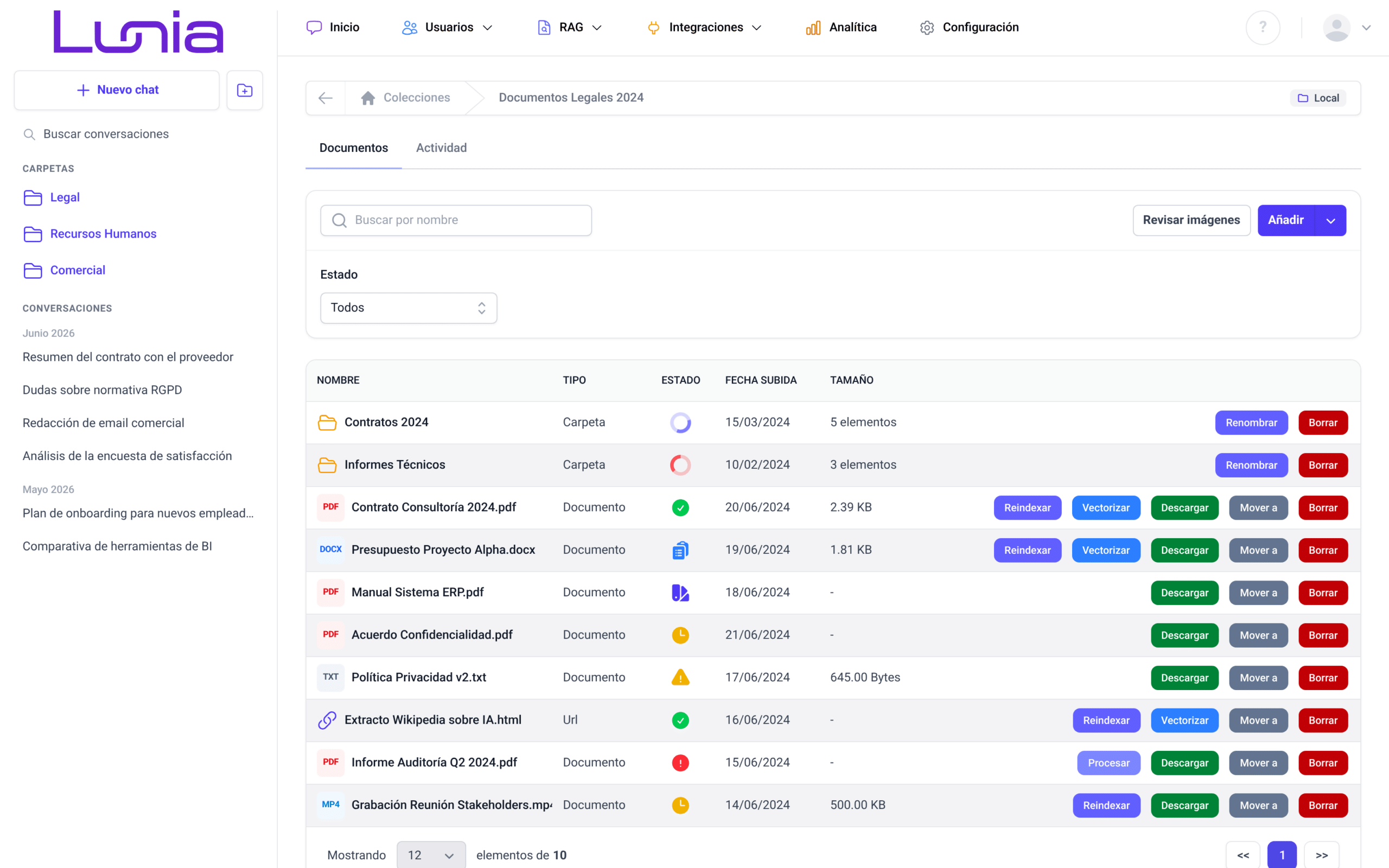Click the clock status icon of Acuerdo Confidencialidad

click(x=680, y=635)
